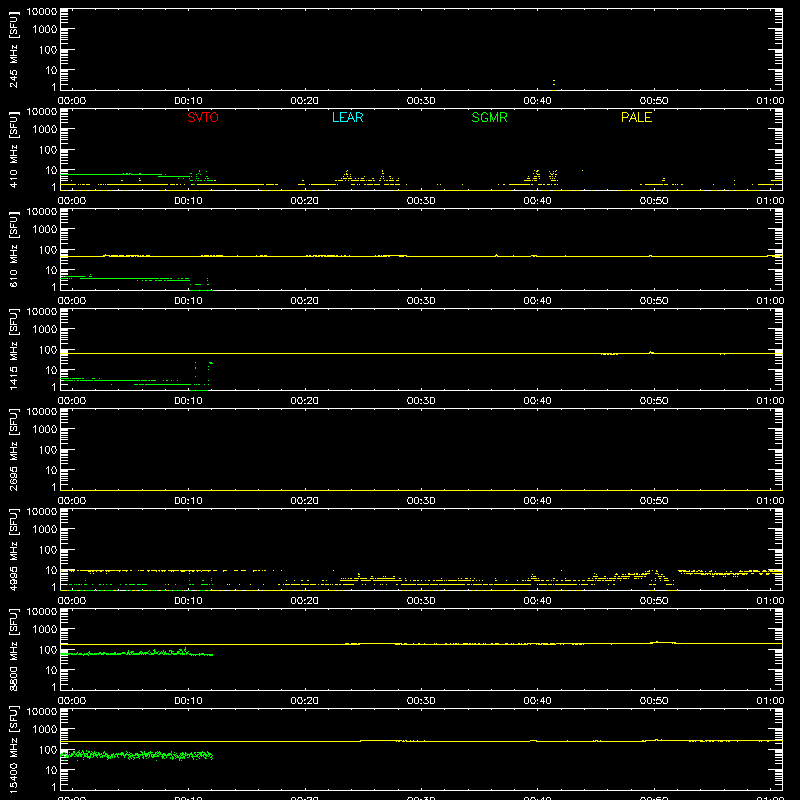
Task: Click the 100 tick of the 610 MHz plot
Action: [48, 249]
